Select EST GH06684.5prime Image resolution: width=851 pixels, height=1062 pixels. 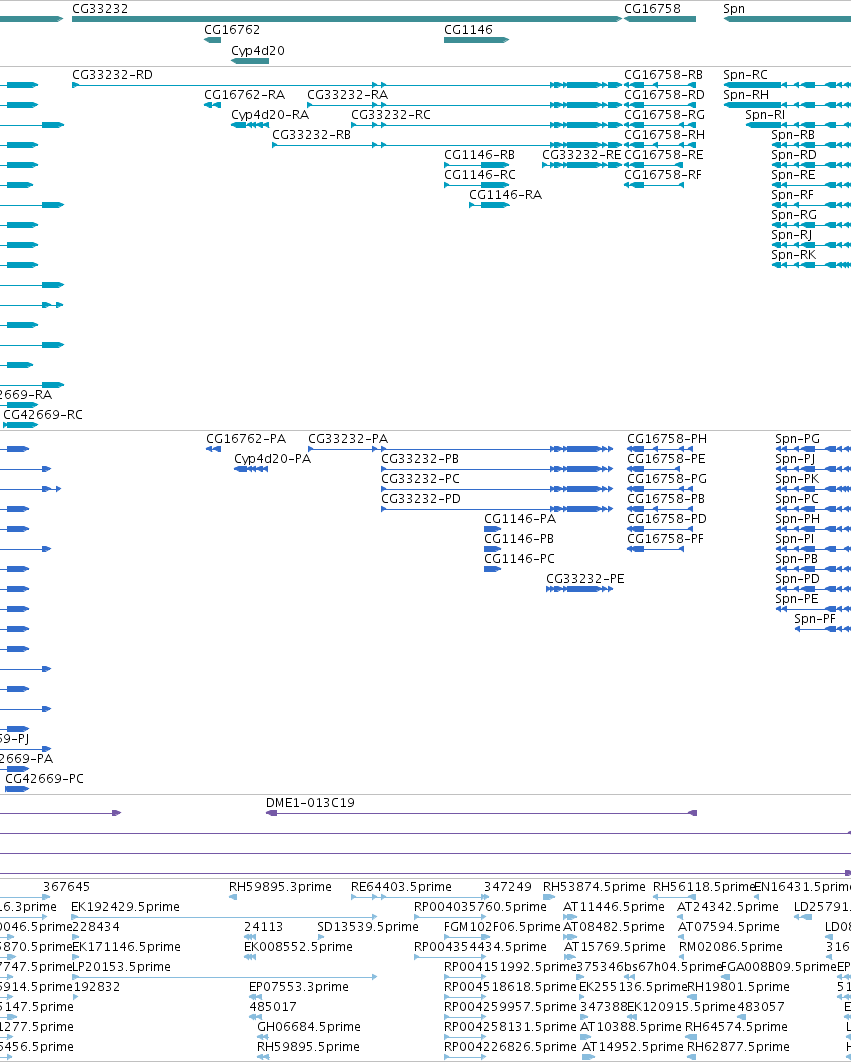309,1027
